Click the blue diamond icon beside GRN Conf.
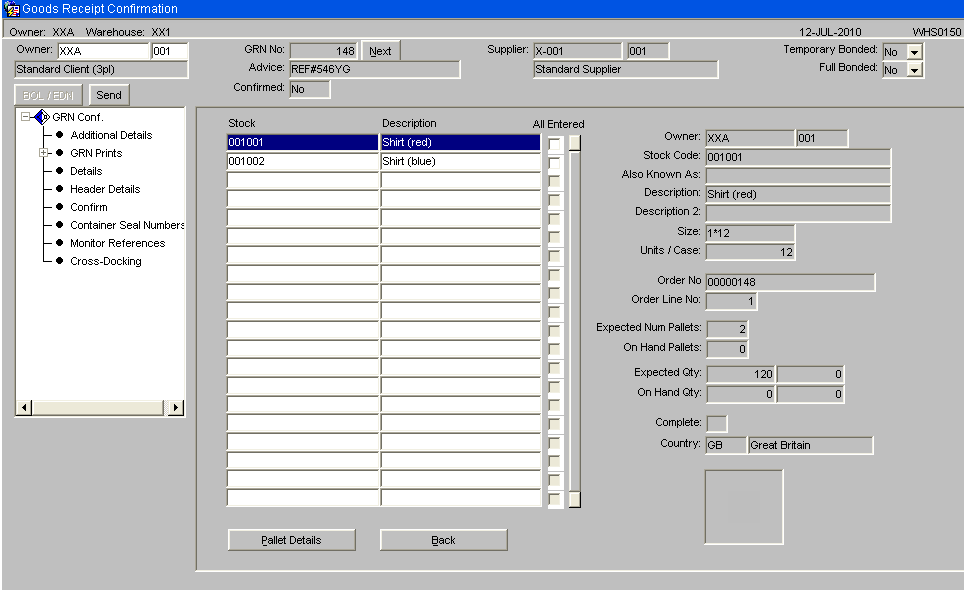This screenshot has width=964, height=590. (x=42, y=117)
